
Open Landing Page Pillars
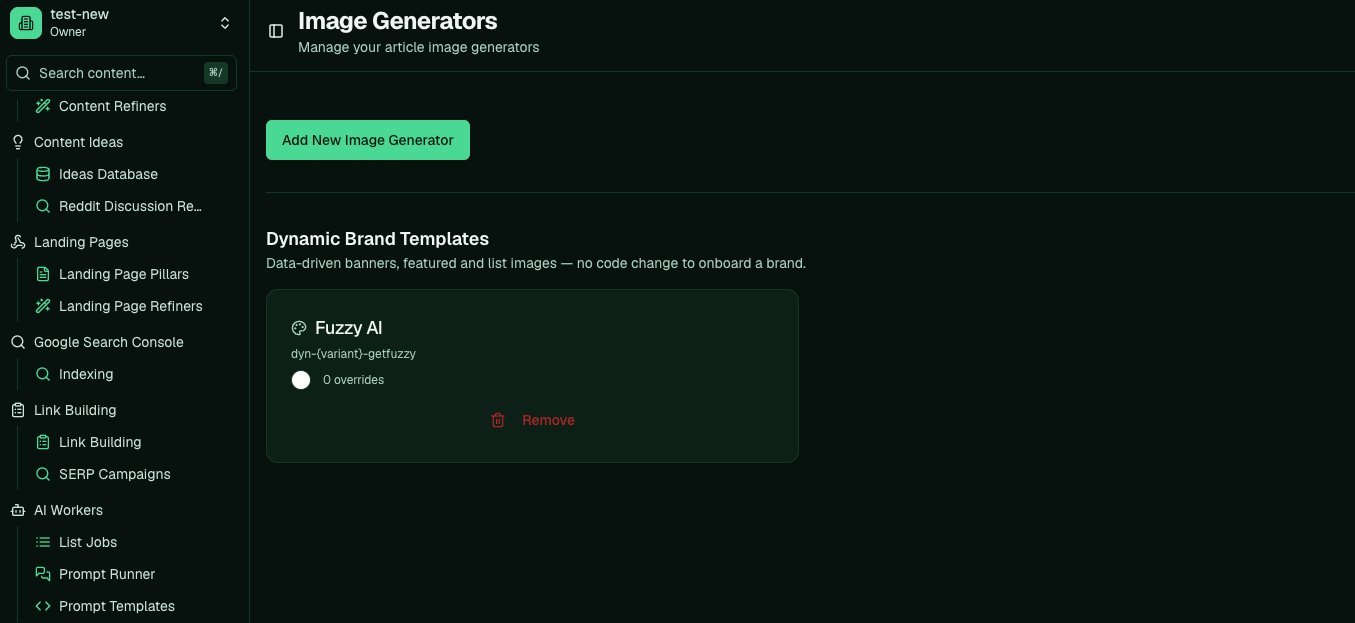pos(124,274)
